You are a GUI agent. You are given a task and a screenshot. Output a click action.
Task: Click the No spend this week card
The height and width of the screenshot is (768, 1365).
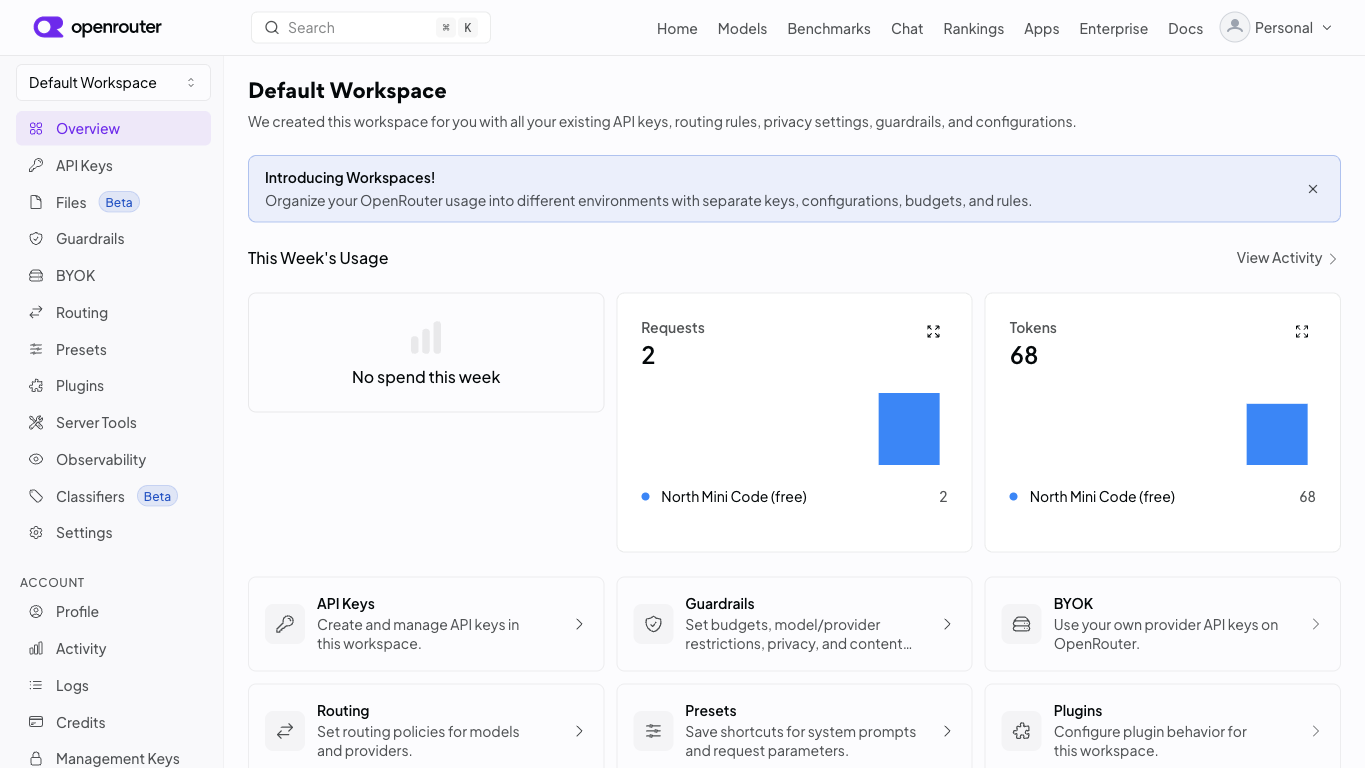click(x=426, y=352)
